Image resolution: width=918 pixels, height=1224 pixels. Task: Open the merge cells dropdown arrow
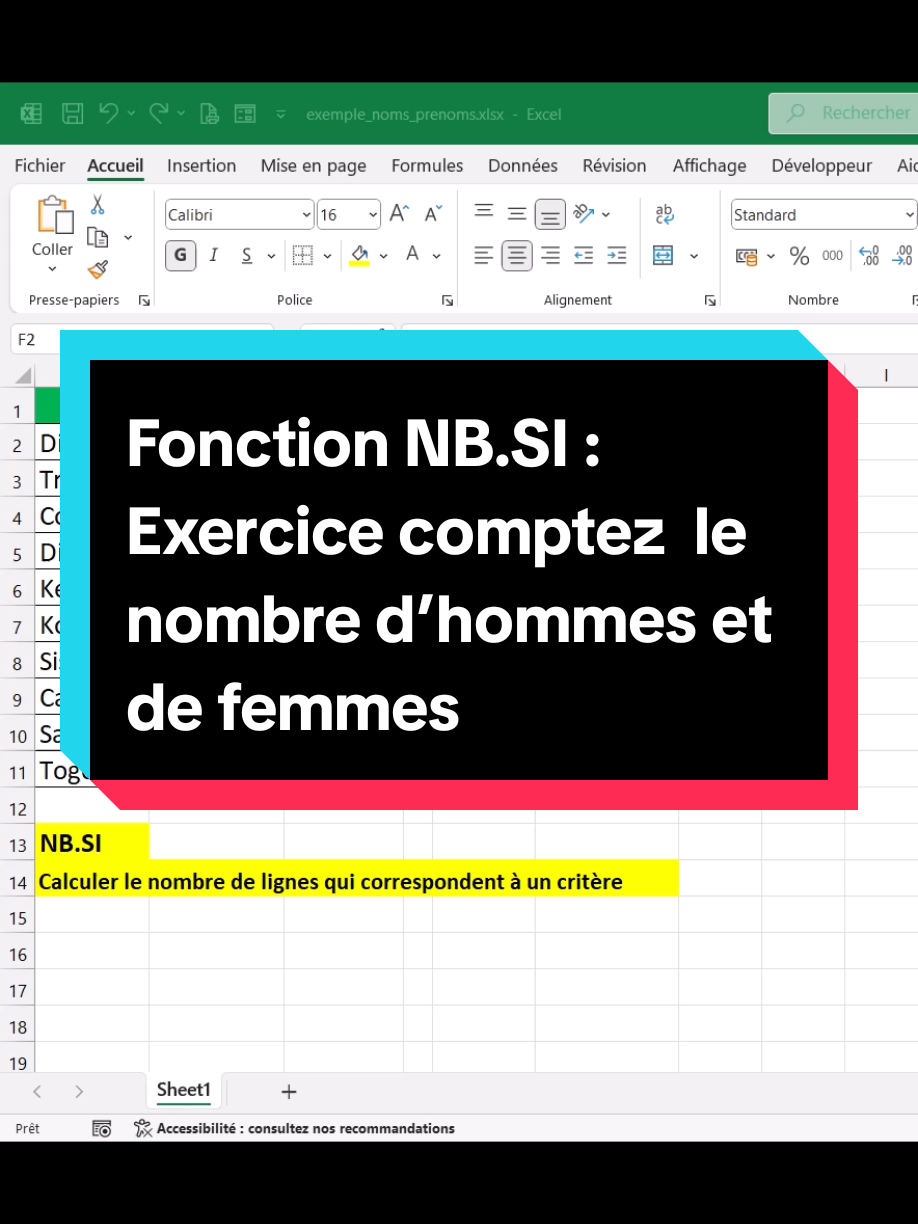(x=695, y=257)
